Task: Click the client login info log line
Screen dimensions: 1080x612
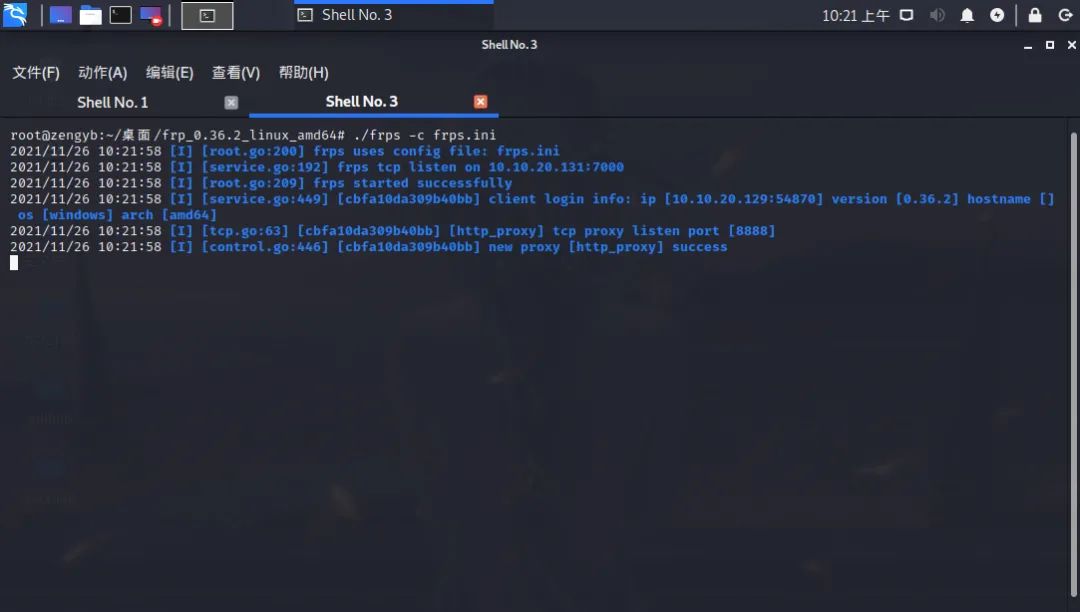Action: click(x=532, y=199)
